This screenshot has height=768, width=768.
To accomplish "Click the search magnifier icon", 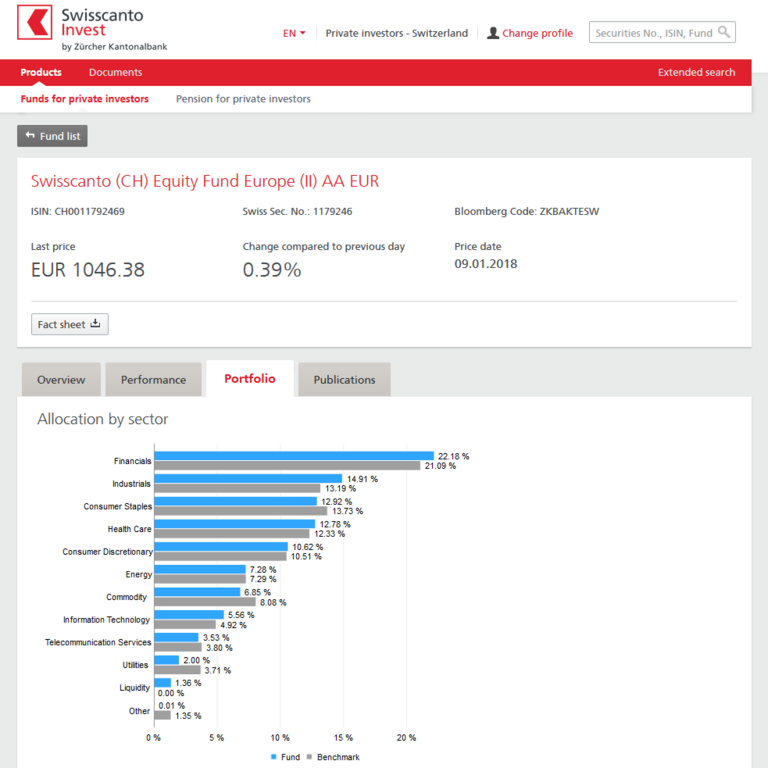I will [723, 32].
